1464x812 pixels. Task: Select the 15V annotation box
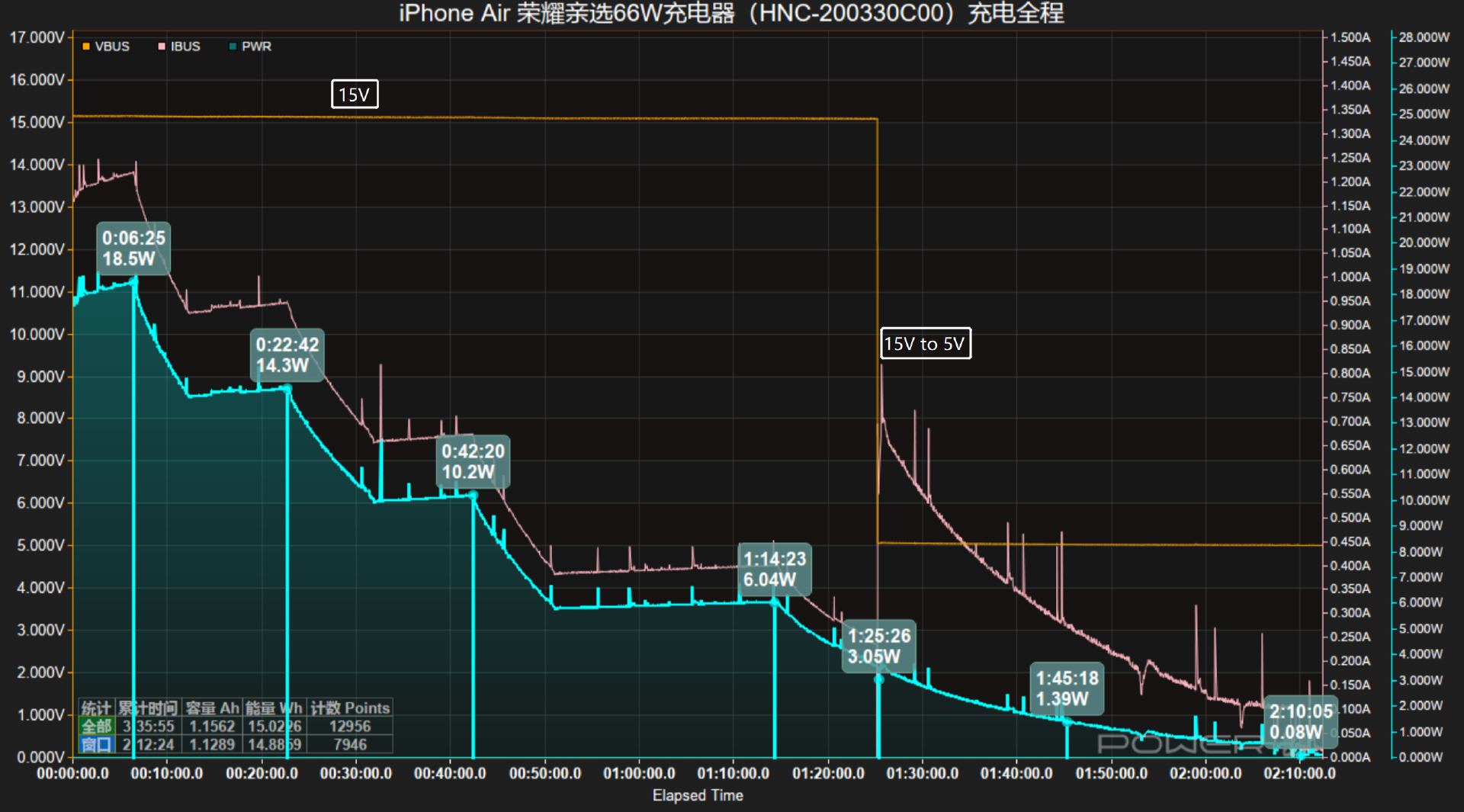pos(355,95)
